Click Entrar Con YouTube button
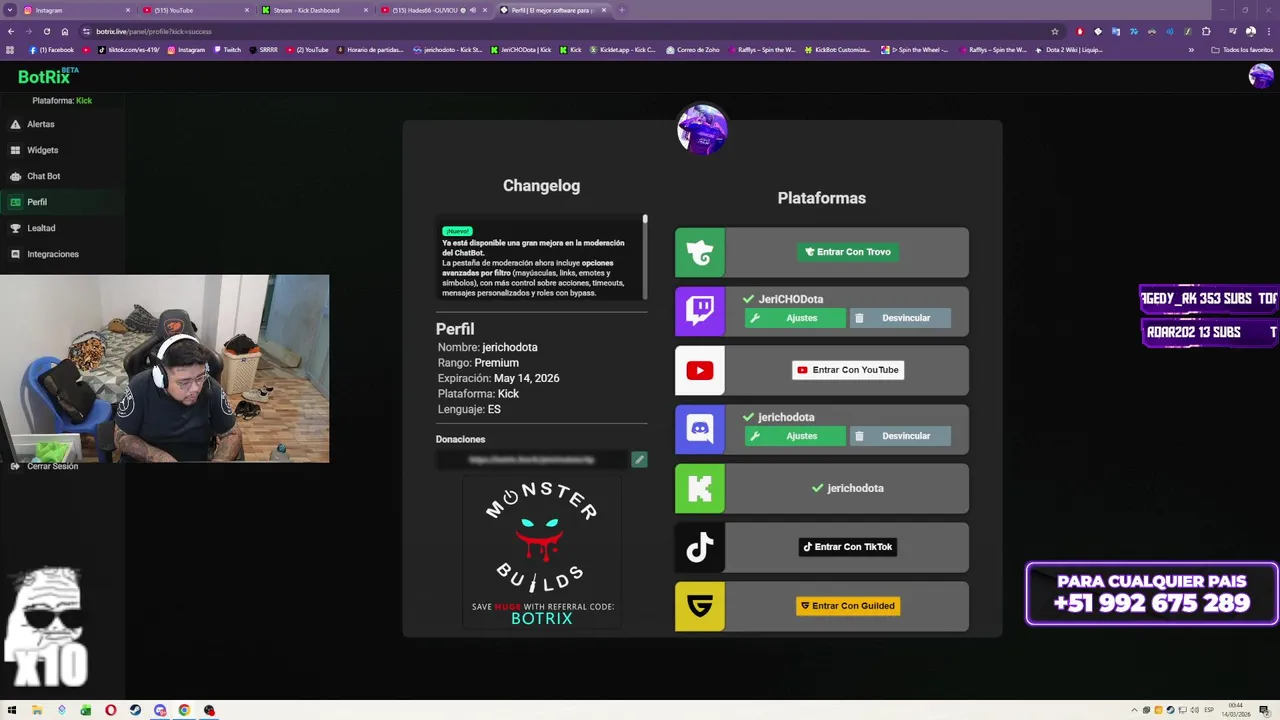Image resolution: width=1280 pixels, height=720 pixels. (848, 370)
